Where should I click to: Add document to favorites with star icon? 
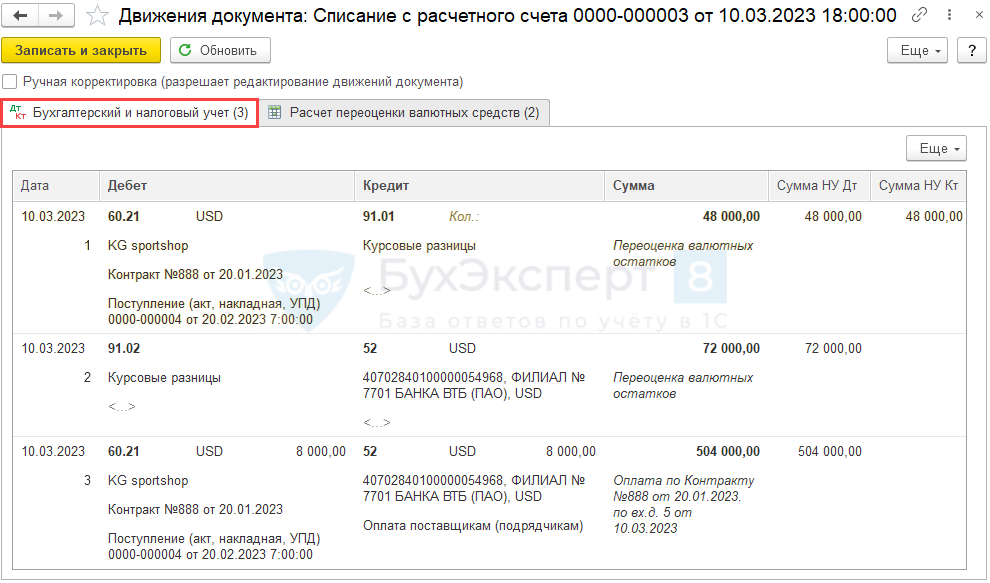(97, 16)
